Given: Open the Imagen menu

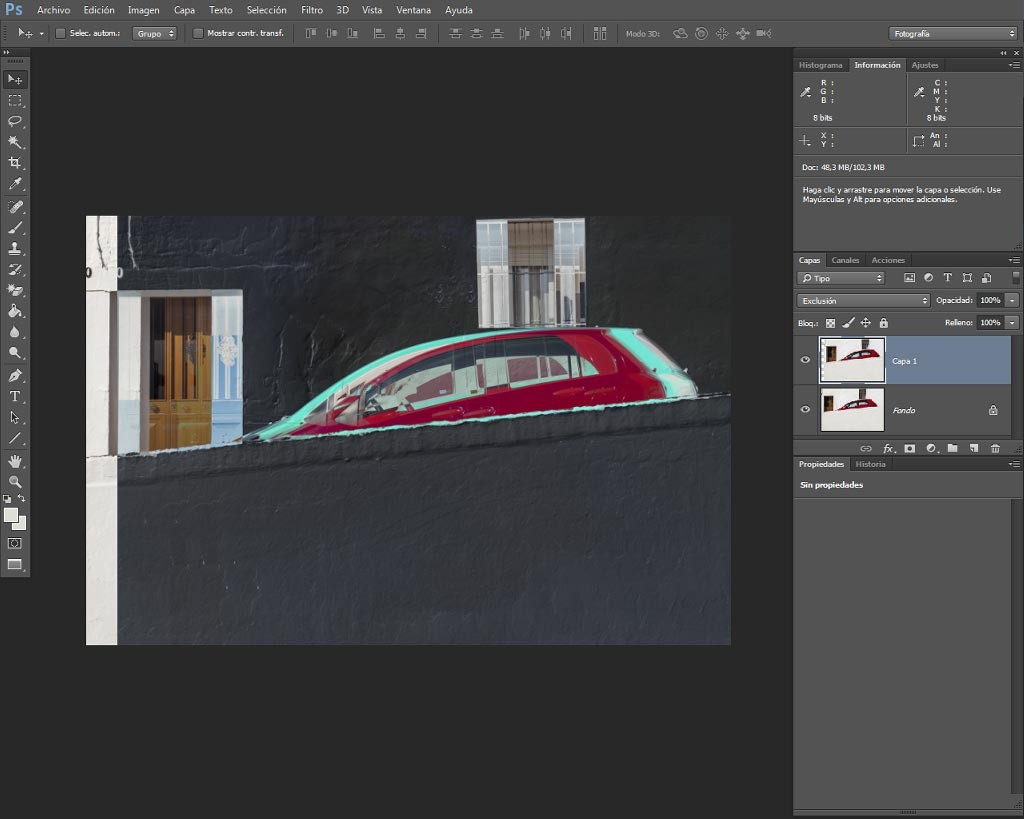Looking at the screenshot, I should (x=143, y=10).
